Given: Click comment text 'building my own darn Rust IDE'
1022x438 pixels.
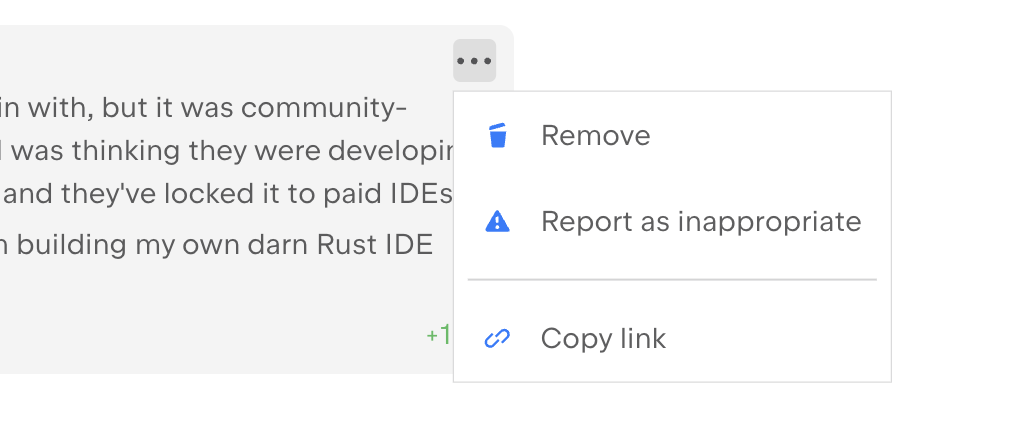Looking at the screenshot, I should pyautogui.click(x=225, y=244).
